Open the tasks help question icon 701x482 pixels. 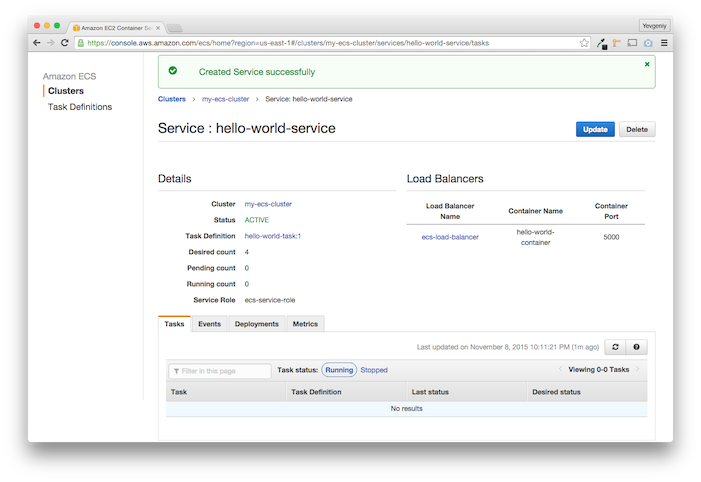636,347
